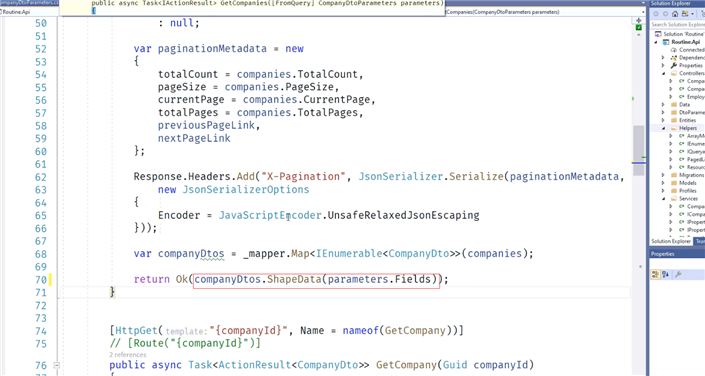Click the Properties wrench icon in tree
Screen dimensions: 705x376
click(674, 65)
